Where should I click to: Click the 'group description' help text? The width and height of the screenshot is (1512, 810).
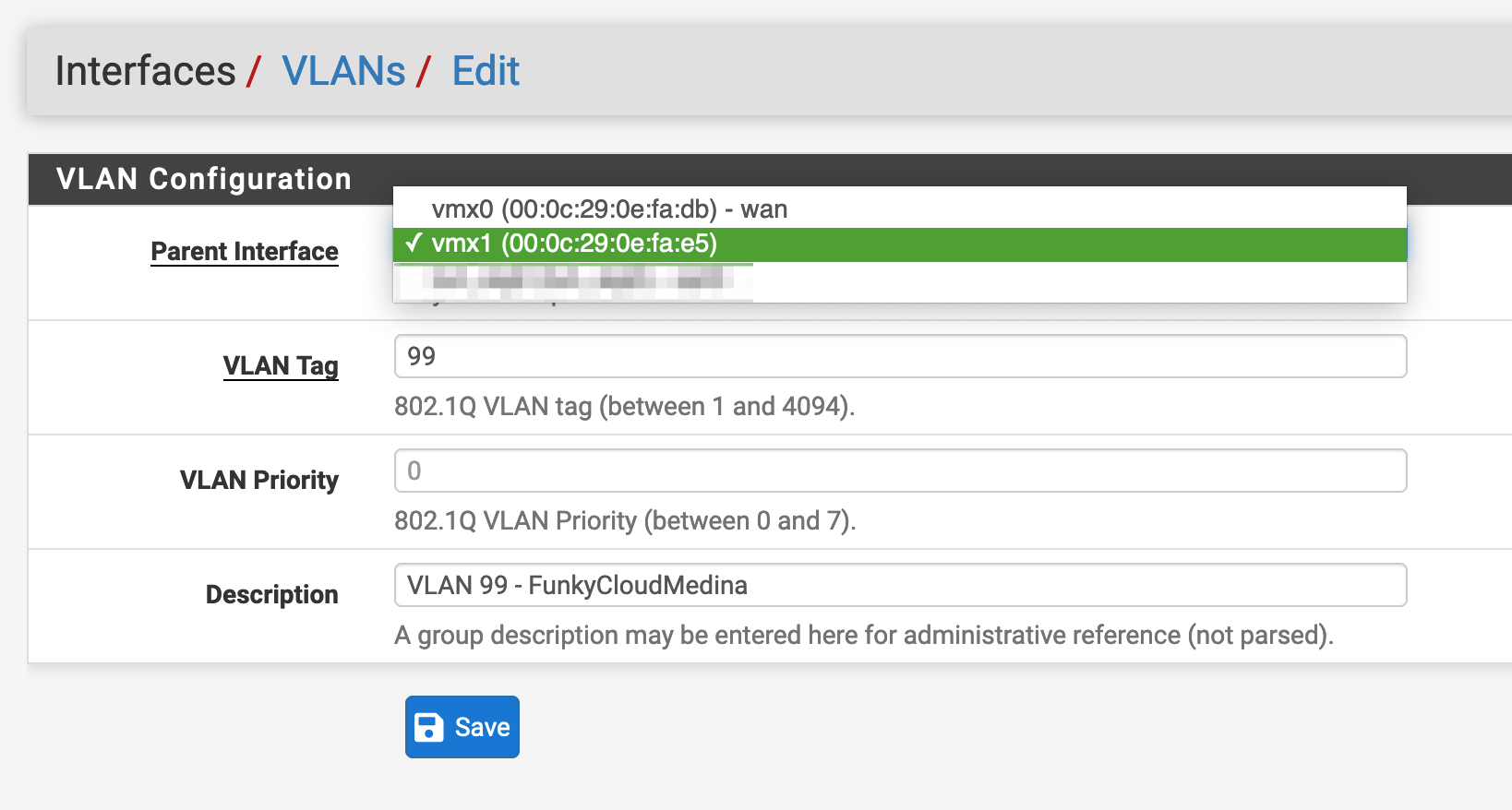[x=864, y=635]
